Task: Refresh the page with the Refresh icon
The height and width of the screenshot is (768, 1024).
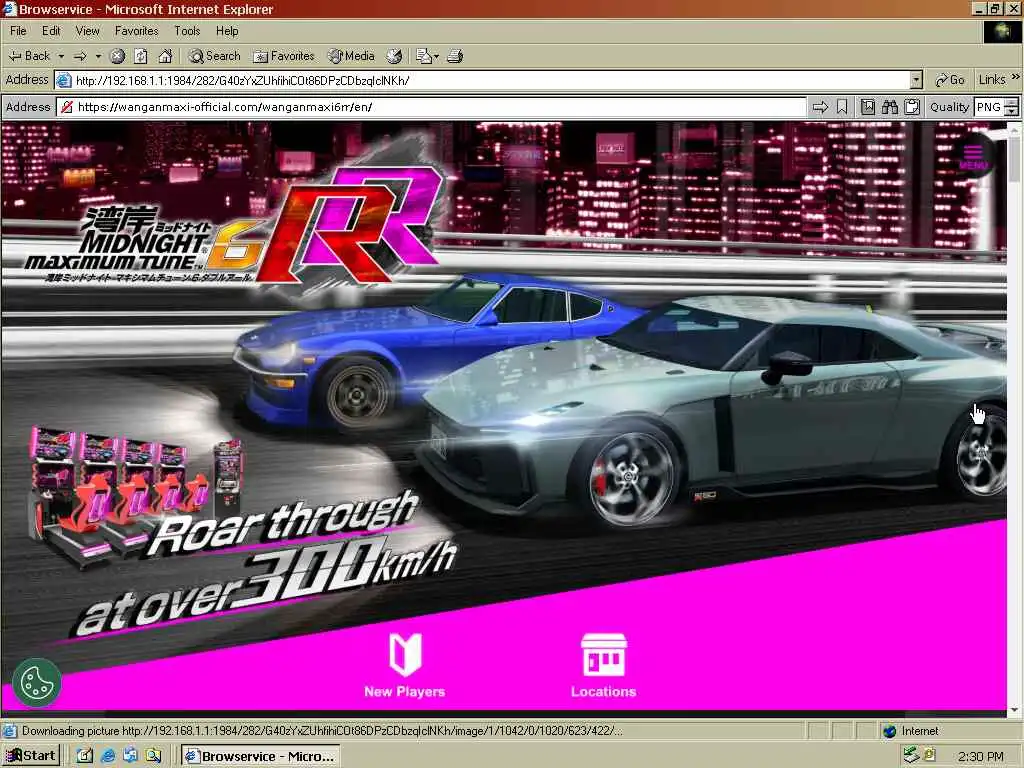Action: coord(140,56)
